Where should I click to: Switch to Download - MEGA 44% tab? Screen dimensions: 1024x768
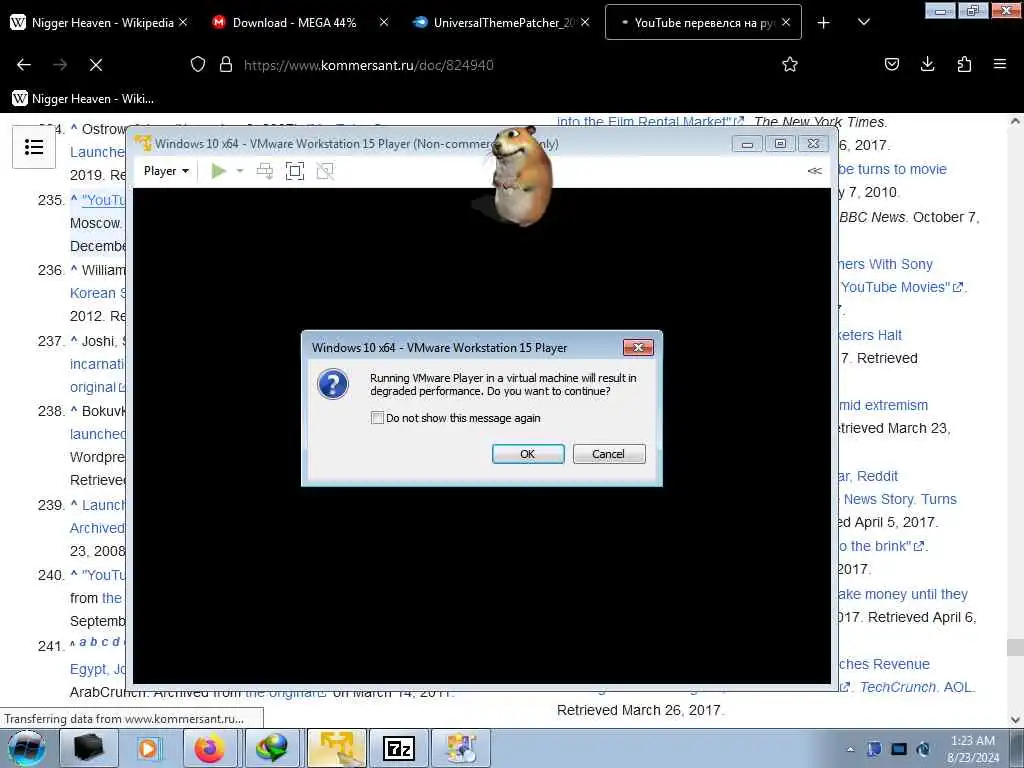295,23
